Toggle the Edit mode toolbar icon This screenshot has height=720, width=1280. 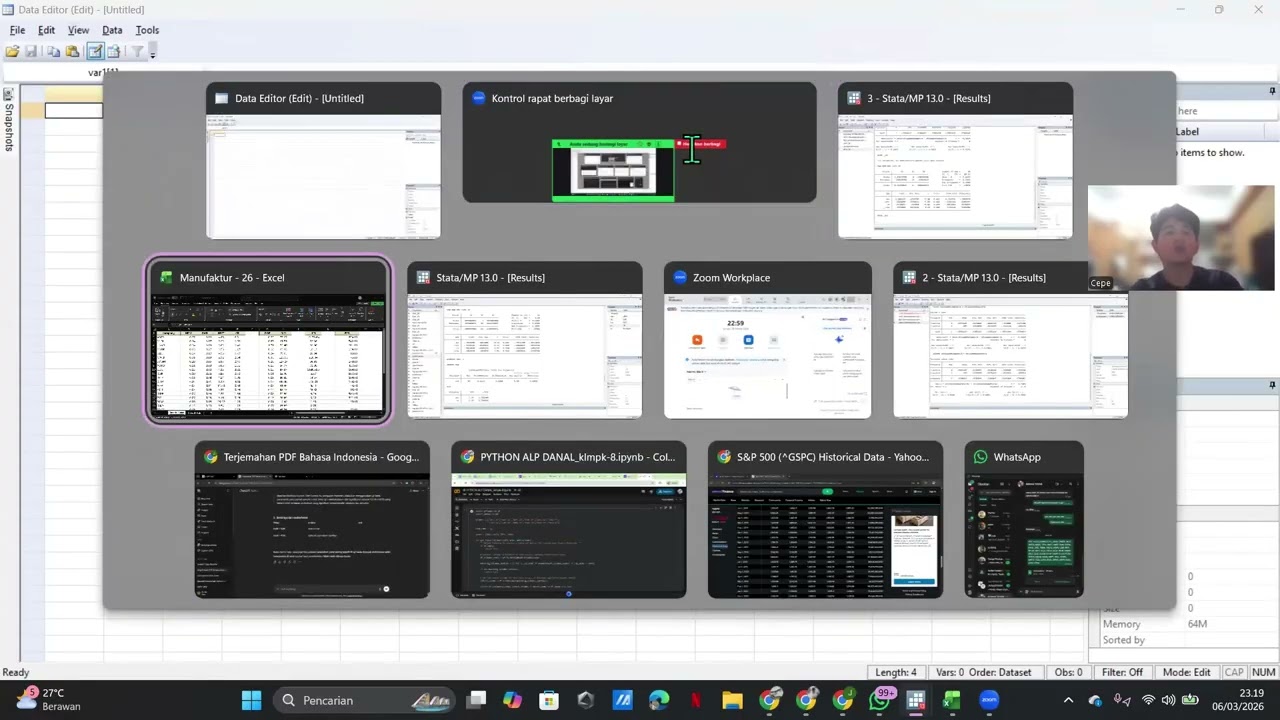coord(95,51)
